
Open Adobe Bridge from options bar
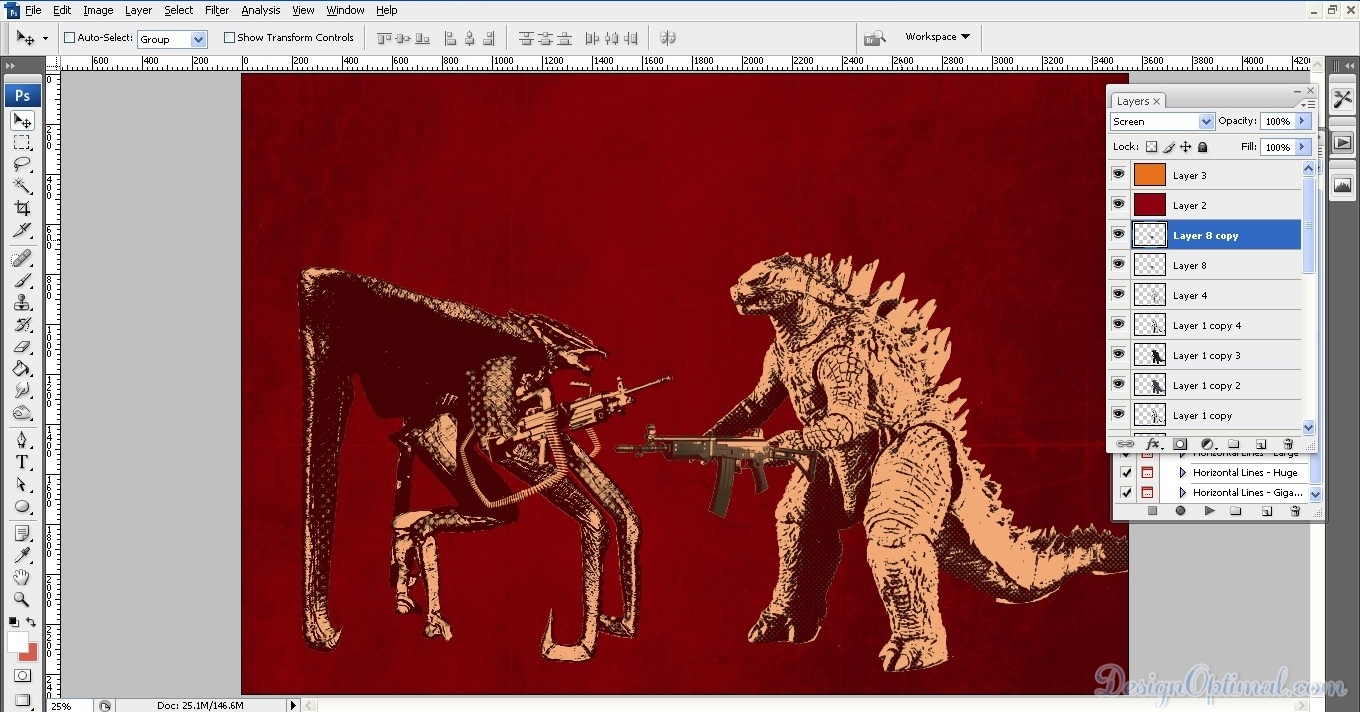(875, 38)
